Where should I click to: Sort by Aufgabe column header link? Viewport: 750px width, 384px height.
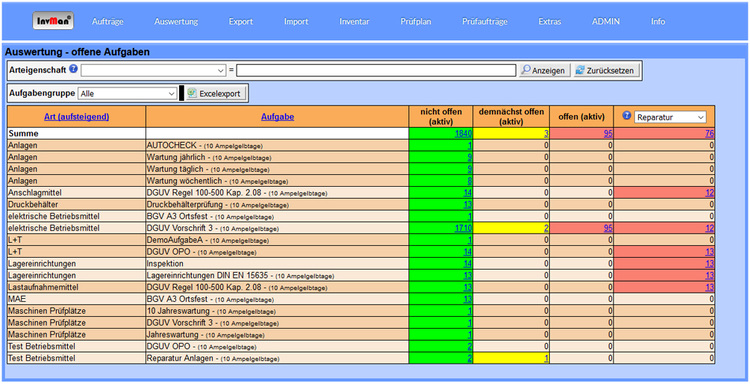(277, 117)
